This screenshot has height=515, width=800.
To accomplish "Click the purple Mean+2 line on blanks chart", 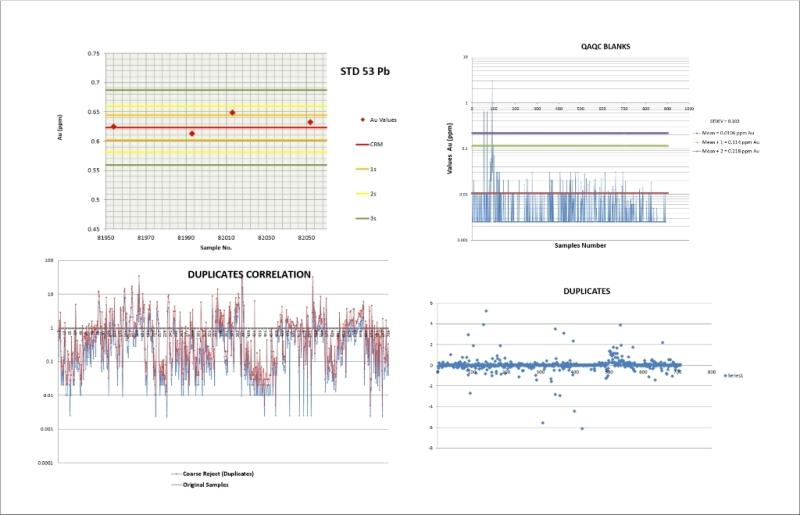I will tap(570, 133).
